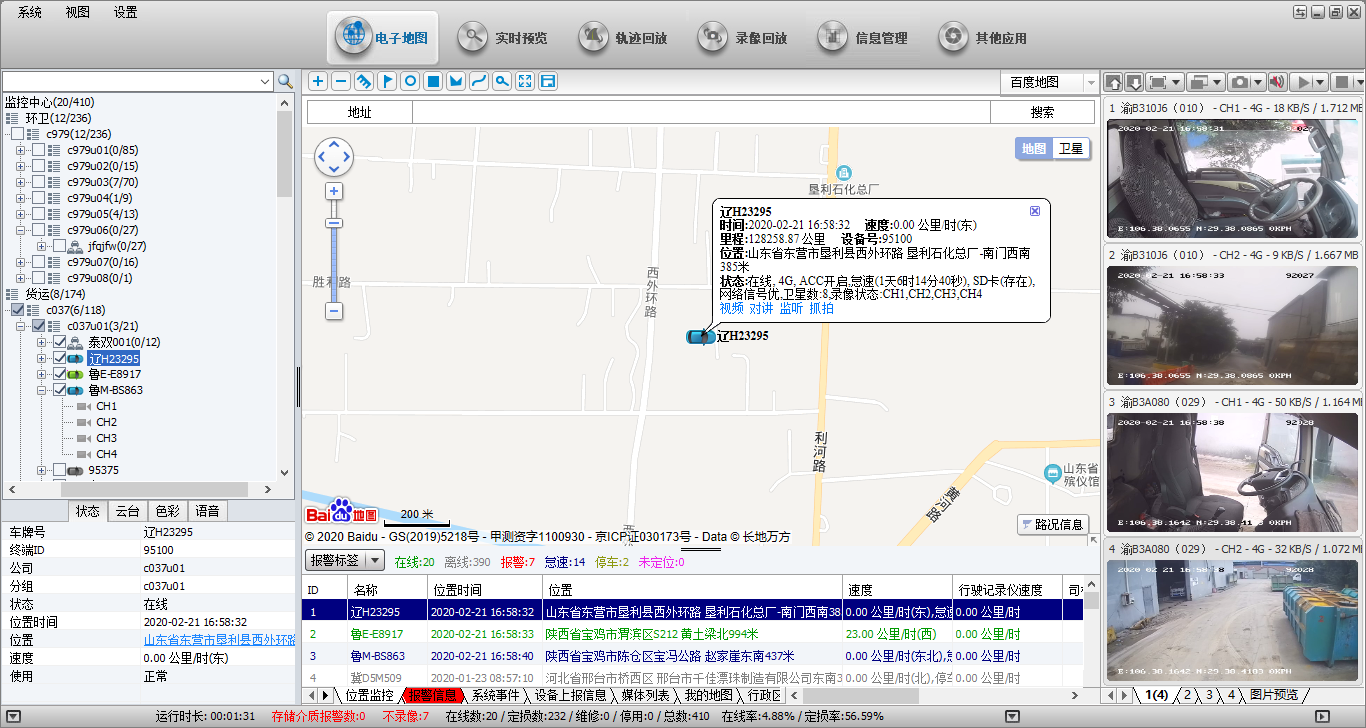Open 视图 menu
This screenshot has height=728, width=1366.
pyautogui.click(x=77, y=12)
